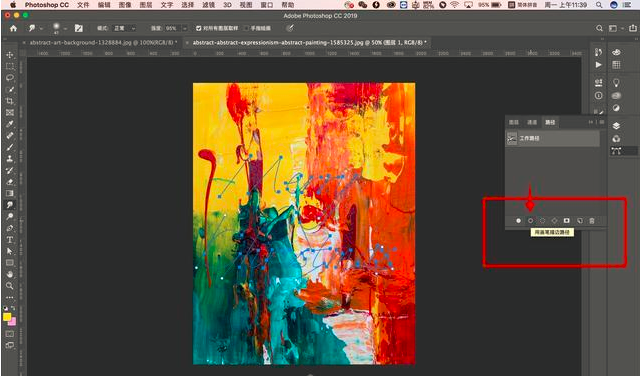Screen dimensions: 640x376
Task: Select the Clone Stamp tool
Action: (10, 158)
